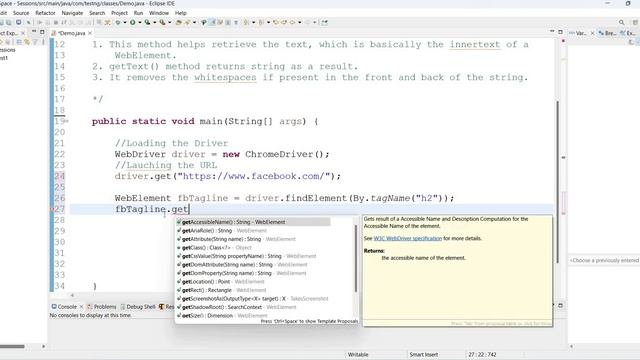Click the green Run launch button
Viewport: 640px width, 360px height.
pos(133,22)
